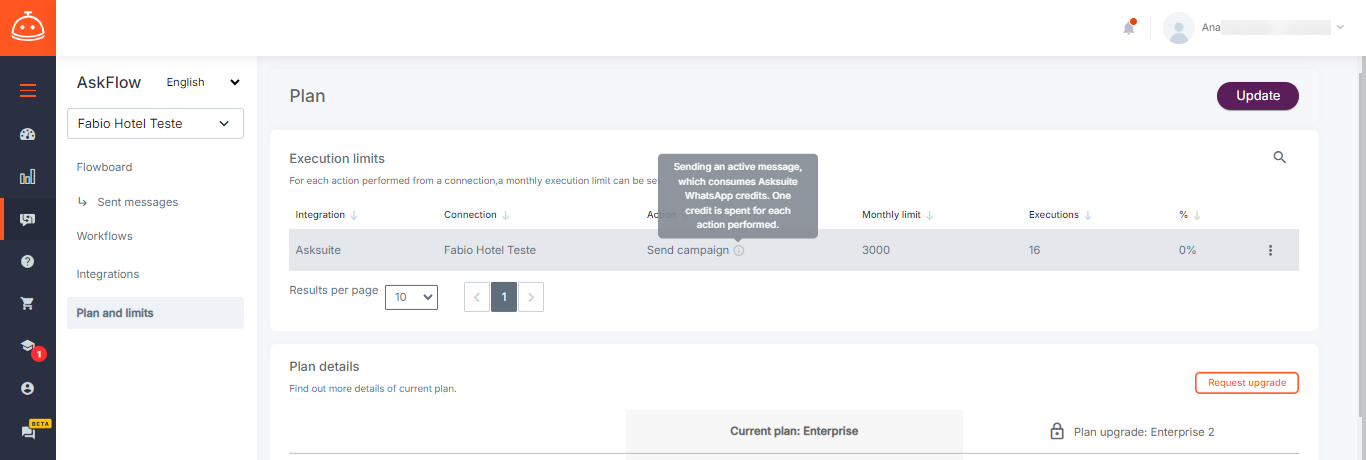Expand the user account menu chevron
Screen dimensions: 1366x460
click(x=1340, y=28)
